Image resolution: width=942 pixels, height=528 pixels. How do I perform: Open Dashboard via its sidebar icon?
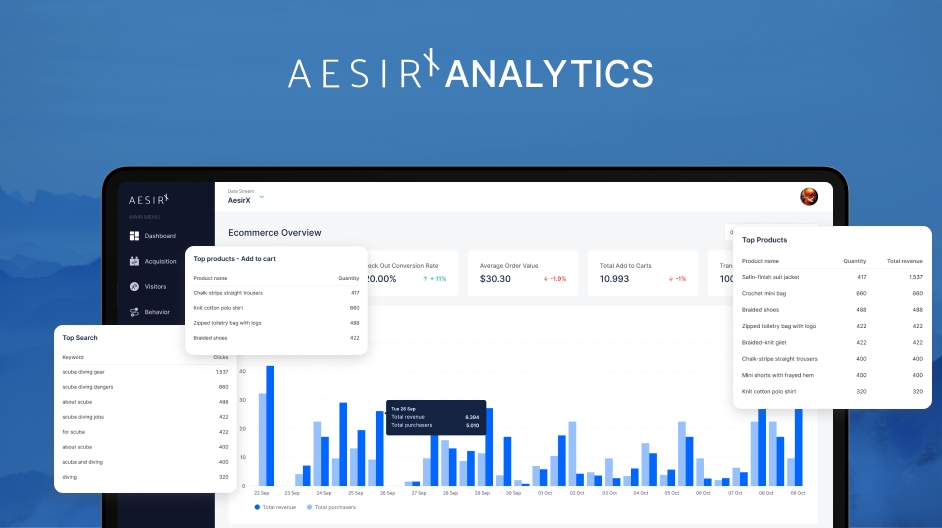coord(134,236)
